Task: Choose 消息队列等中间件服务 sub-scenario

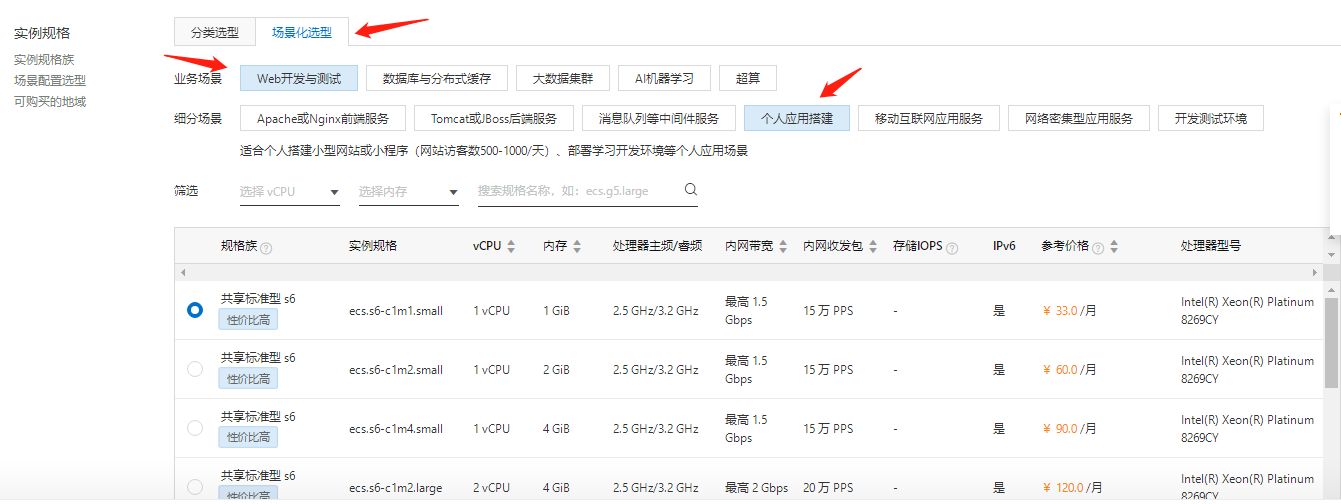Action: (x=659, y=118)
